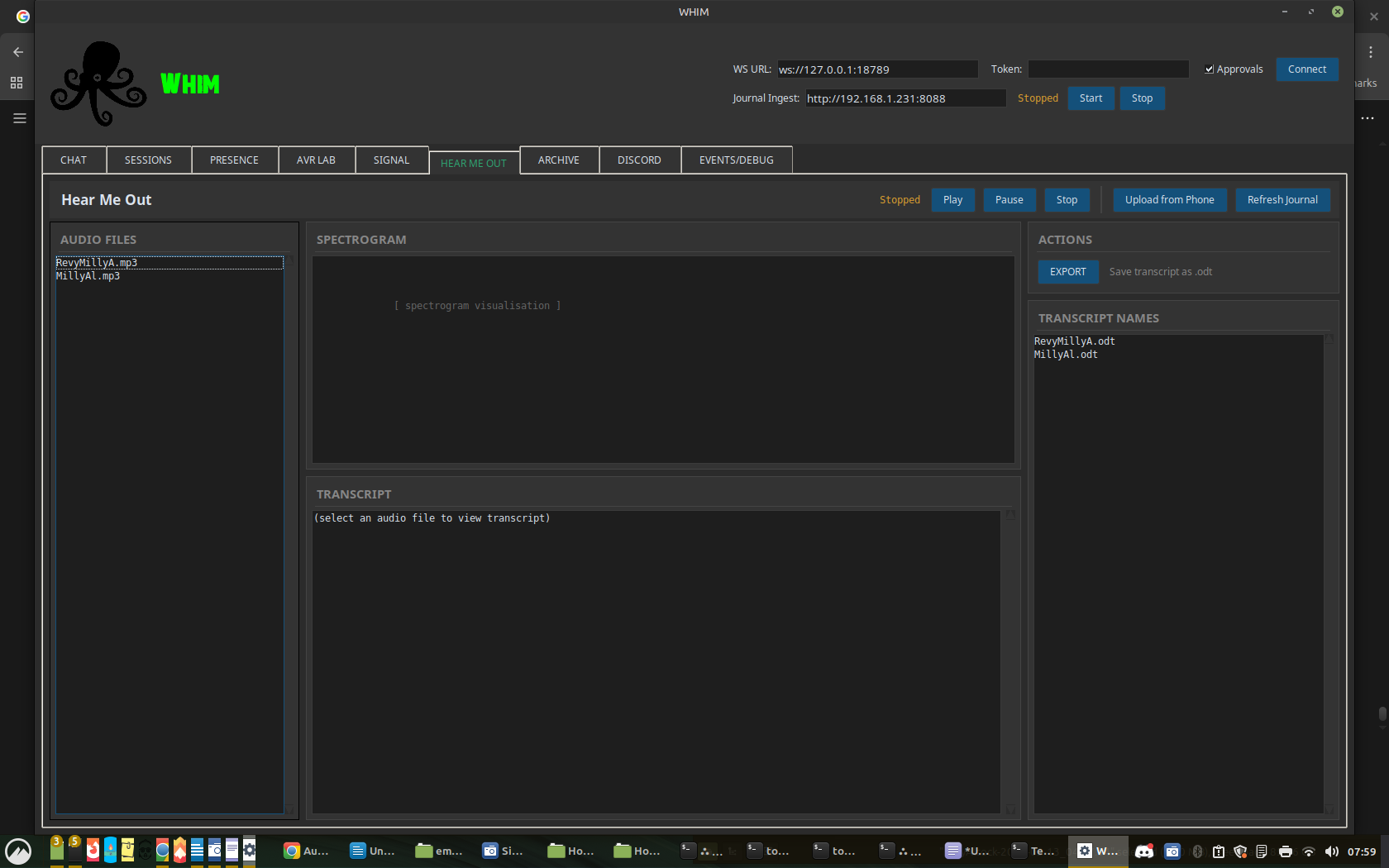1389x868 pixels.
Task: Select RevyMillyA.mp3 in audio files
Action: coord(169,263)
